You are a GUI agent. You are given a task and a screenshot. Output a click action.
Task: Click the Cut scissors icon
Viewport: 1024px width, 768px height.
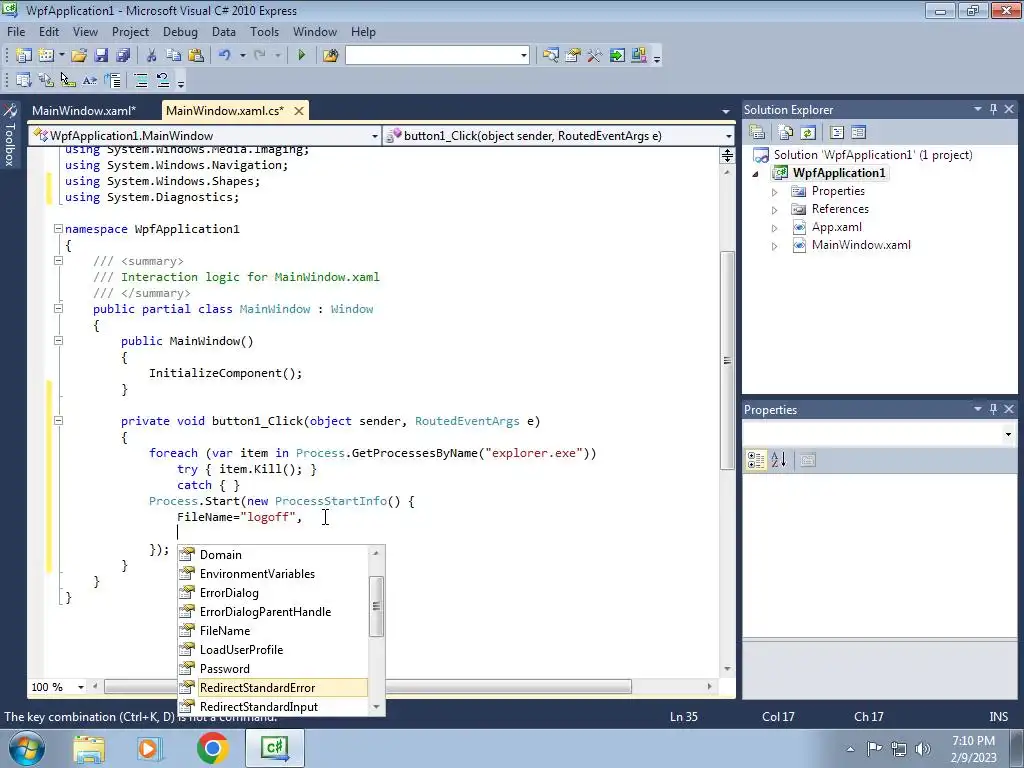pos(151,56)
